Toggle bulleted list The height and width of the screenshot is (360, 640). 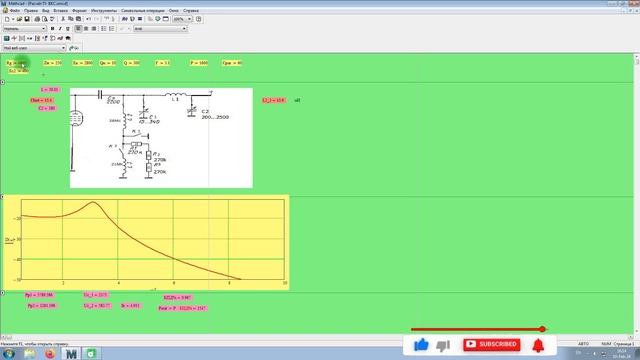pyautogui.click(x=104, y=29)
